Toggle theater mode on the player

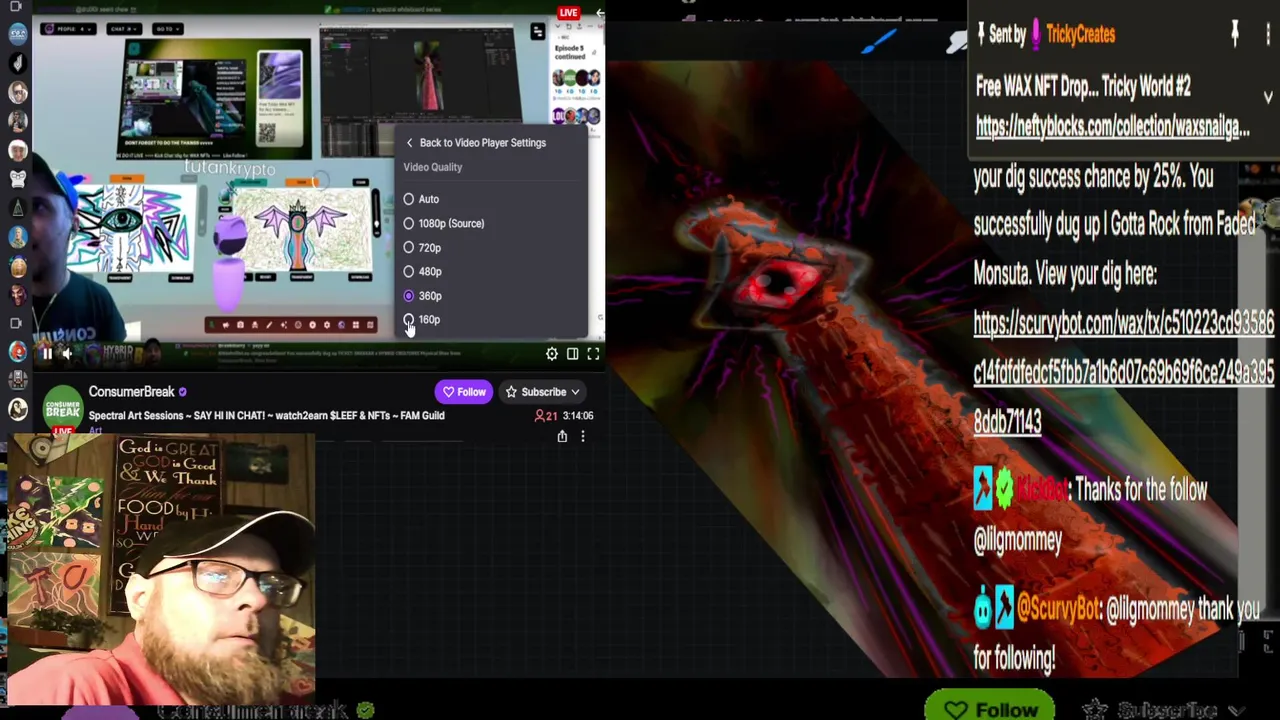tap(572, 354)
